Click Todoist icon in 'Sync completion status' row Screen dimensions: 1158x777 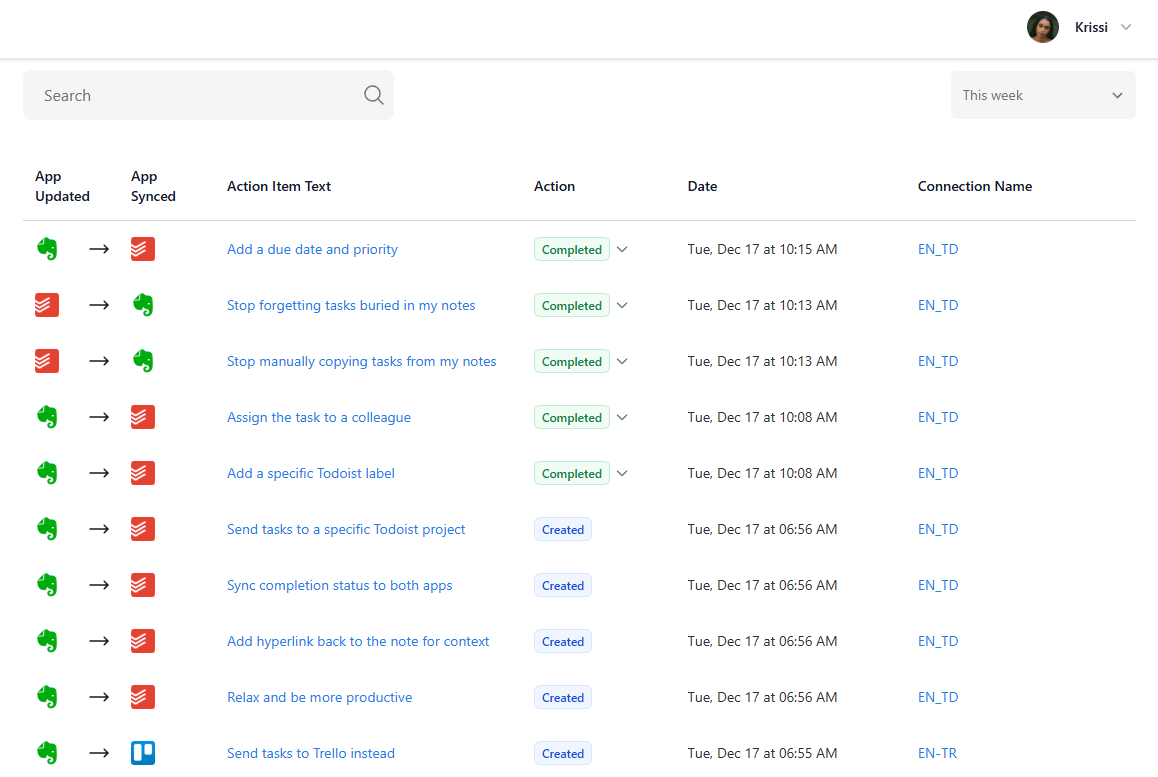[143, 585]
